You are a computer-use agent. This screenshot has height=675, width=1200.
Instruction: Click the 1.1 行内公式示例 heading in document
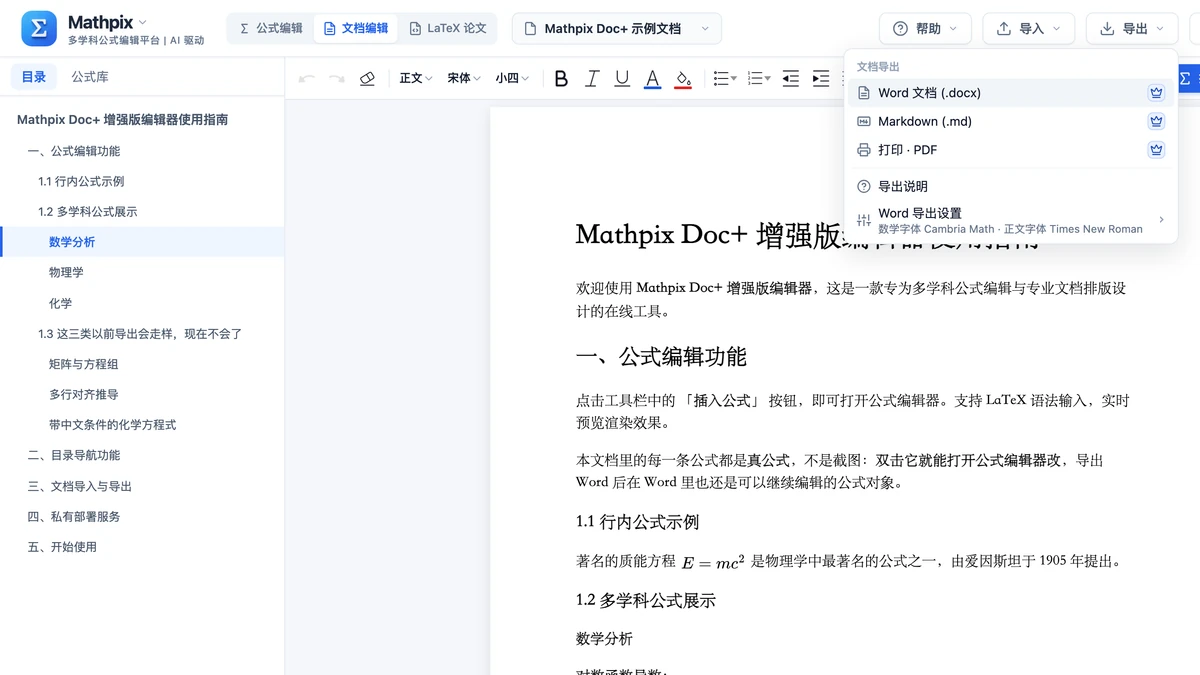point(637,522)
